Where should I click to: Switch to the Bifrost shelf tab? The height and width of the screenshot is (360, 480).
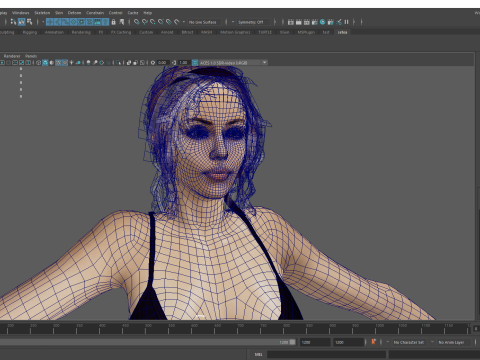(x=187, y=32)
